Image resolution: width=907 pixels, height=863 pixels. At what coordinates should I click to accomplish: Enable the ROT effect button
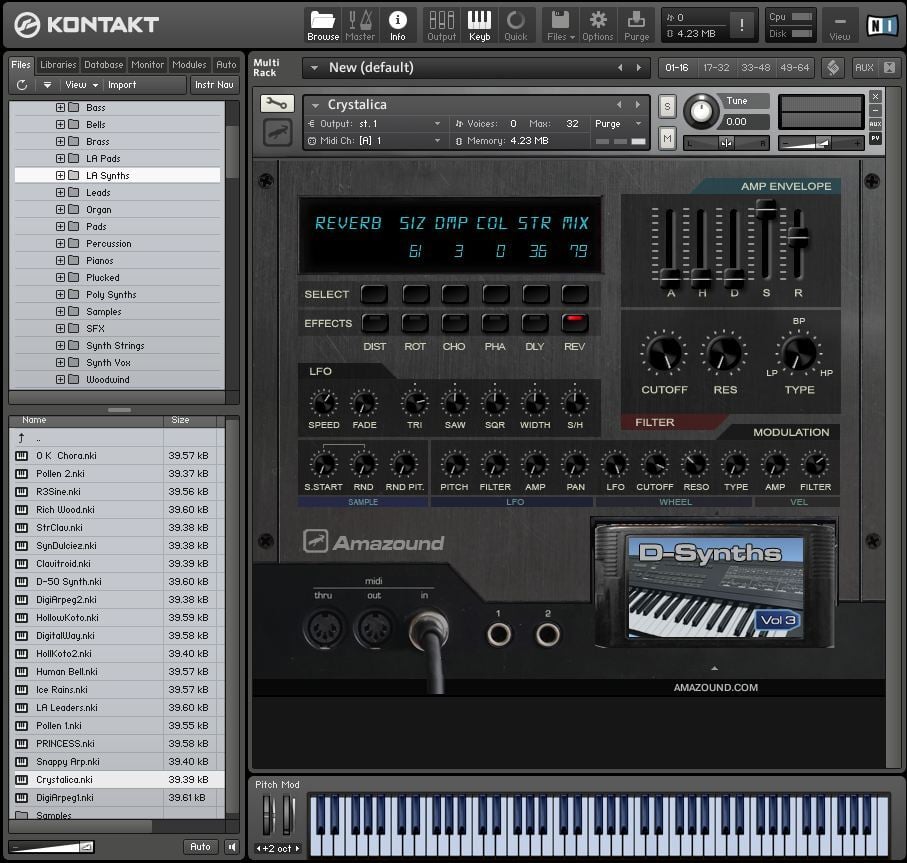click(x=415, y=323)
